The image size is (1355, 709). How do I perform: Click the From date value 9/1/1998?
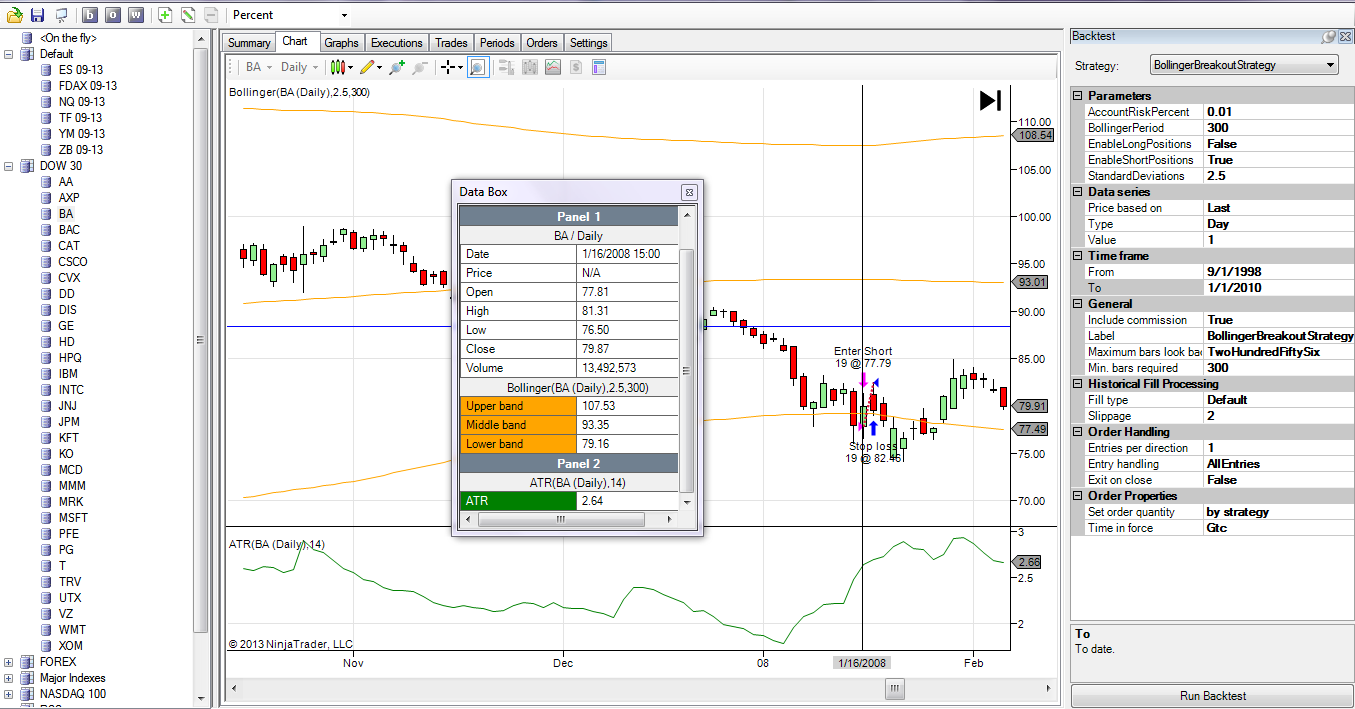(1278, 272)
